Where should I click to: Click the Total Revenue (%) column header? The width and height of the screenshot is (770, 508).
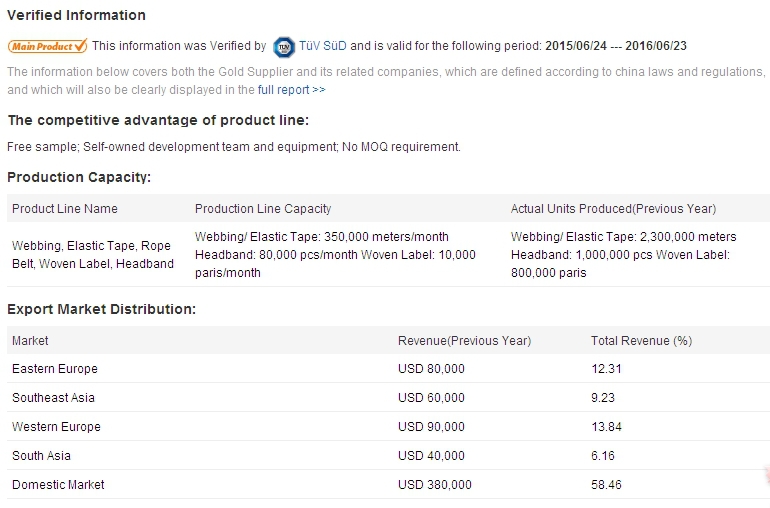coord(641,341)
